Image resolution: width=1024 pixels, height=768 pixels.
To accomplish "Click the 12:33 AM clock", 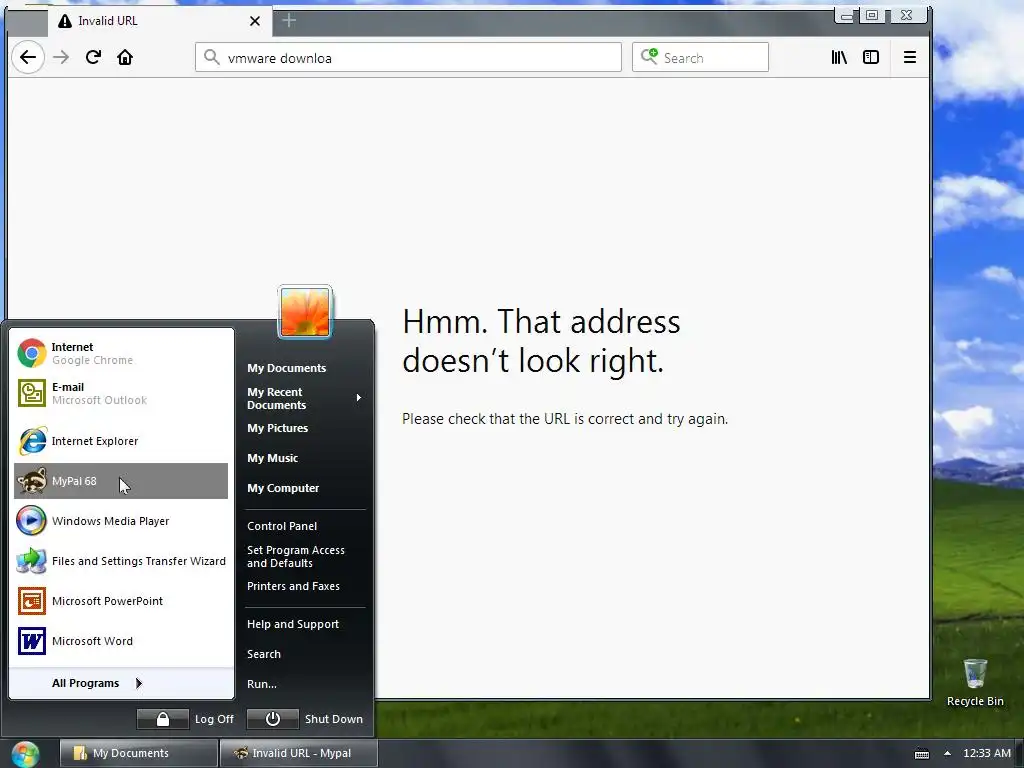I will [x=987, y=754].
